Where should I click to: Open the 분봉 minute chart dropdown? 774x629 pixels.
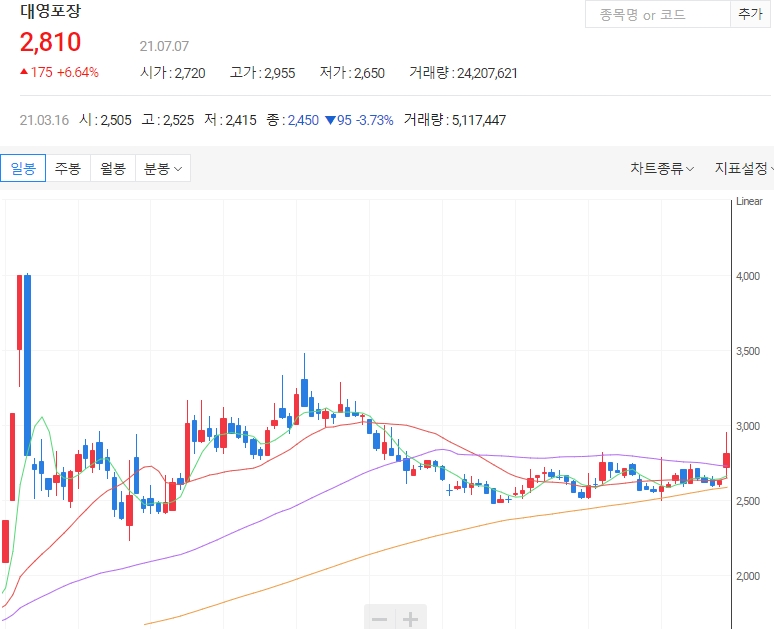point(163,168)
